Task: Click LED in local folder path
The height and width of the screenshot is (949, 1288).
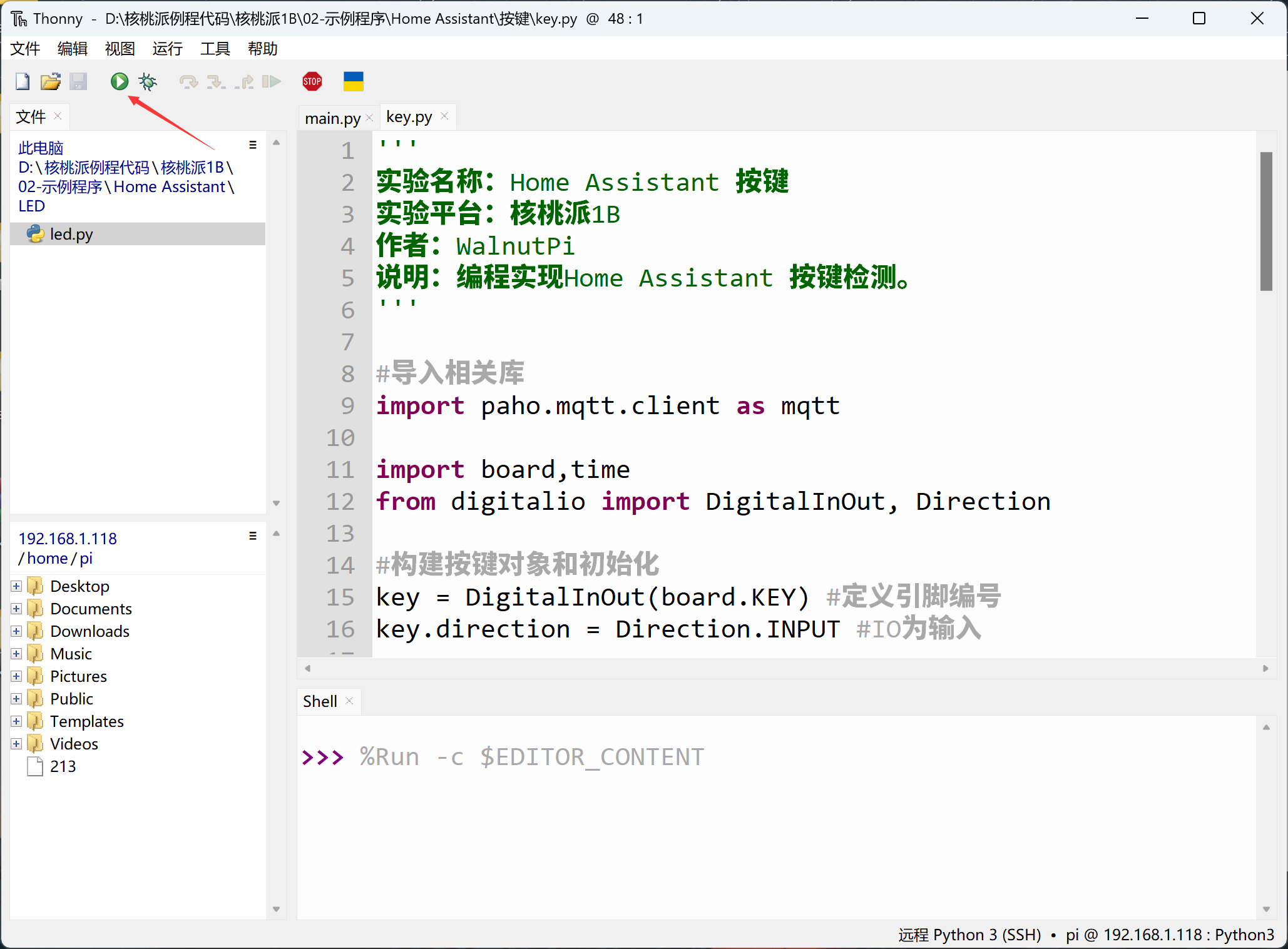Action: click(x=31, y=206)
